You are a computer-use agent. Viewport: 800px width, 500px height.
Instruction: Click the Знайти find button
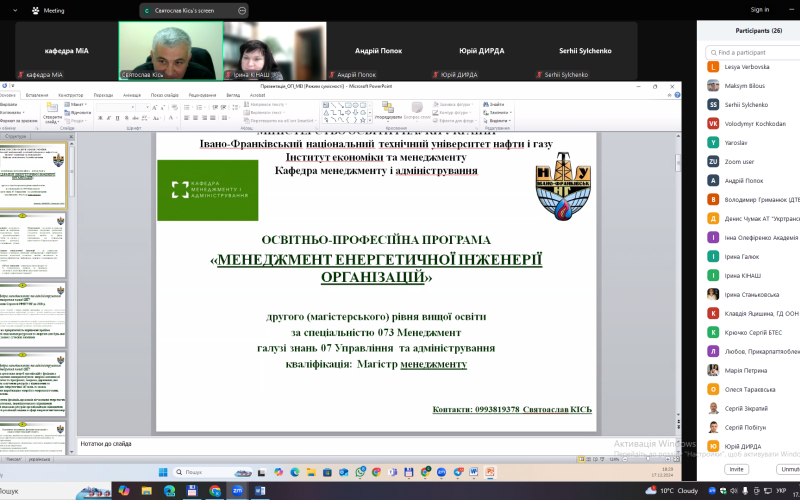pos(494,105)
